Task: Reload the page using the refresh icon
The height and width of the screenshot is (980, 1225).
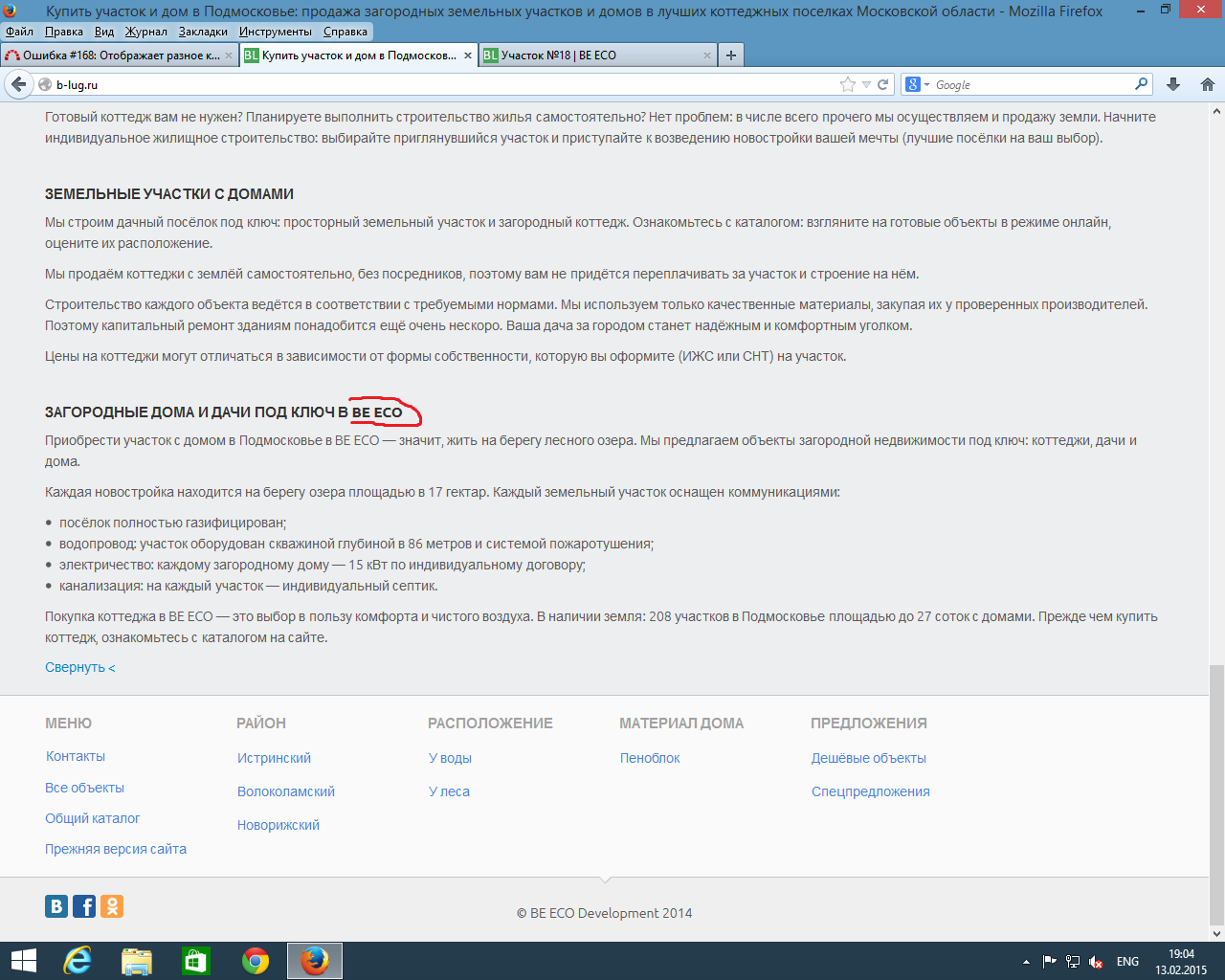Action: tap(883, 84)
